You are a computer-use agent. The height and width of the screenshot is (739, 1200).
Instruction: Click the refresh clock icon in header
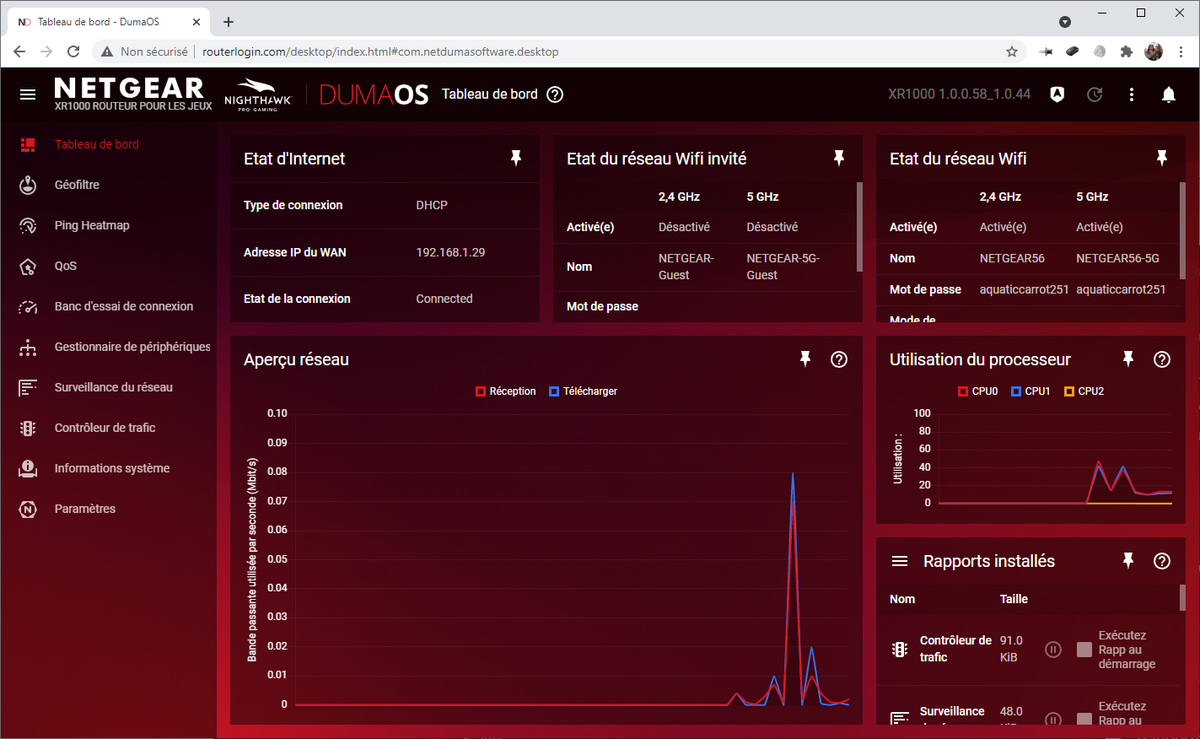pos(1095,94)
